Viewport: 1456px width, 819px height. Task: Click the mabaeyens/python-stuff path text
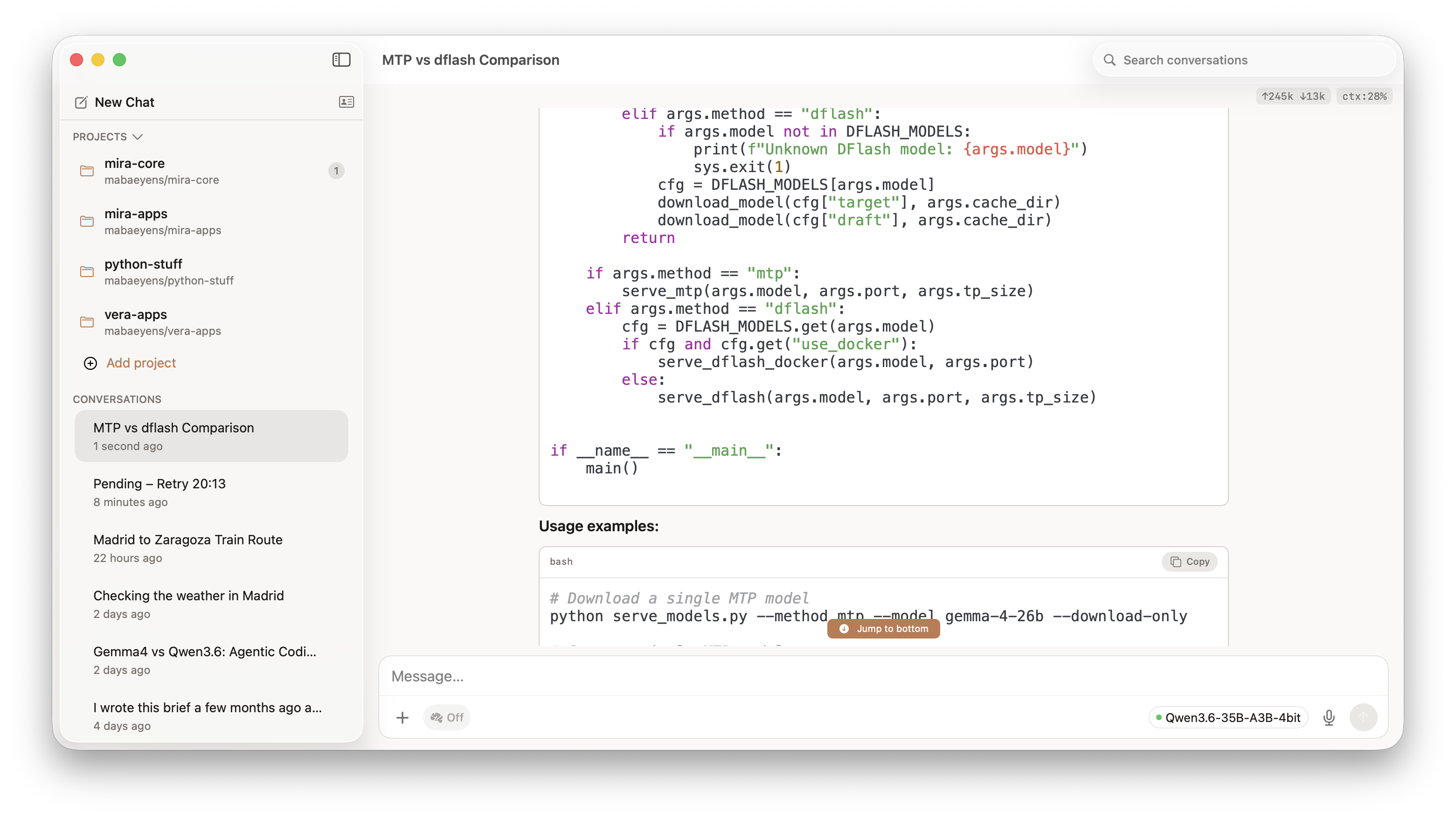tap(169, 280)
